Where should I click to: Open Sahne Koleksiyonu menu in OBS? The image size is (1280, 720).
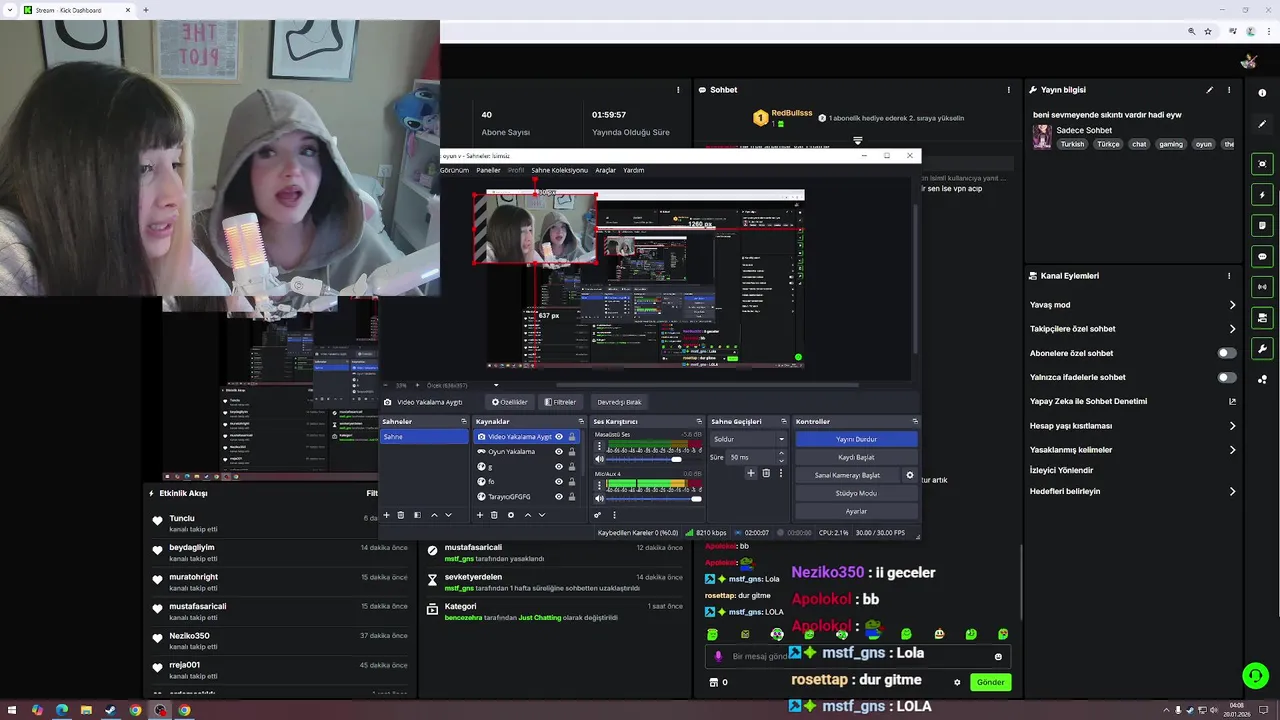tap(559, 170)
